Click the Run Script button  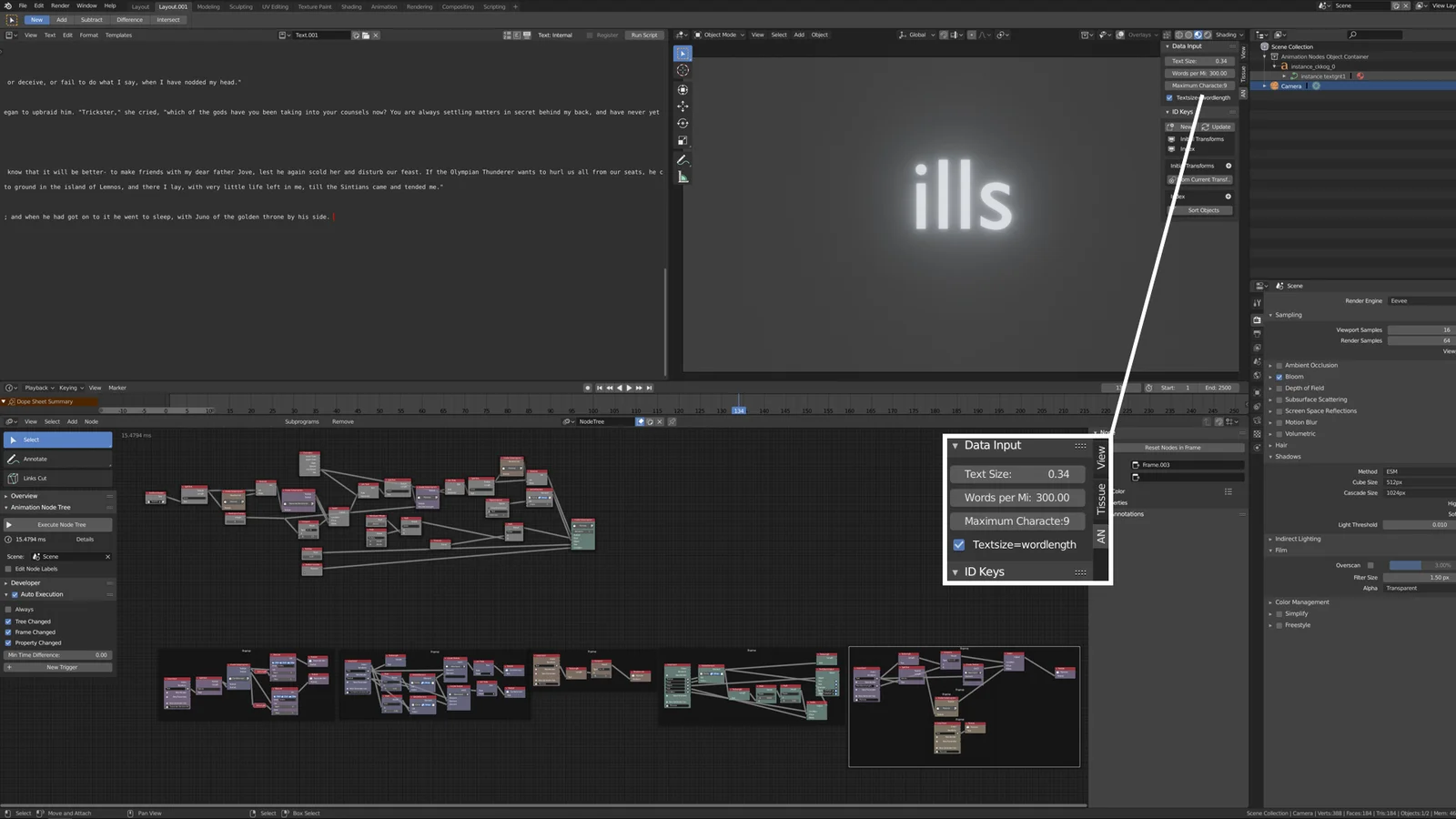pos(643,35)
